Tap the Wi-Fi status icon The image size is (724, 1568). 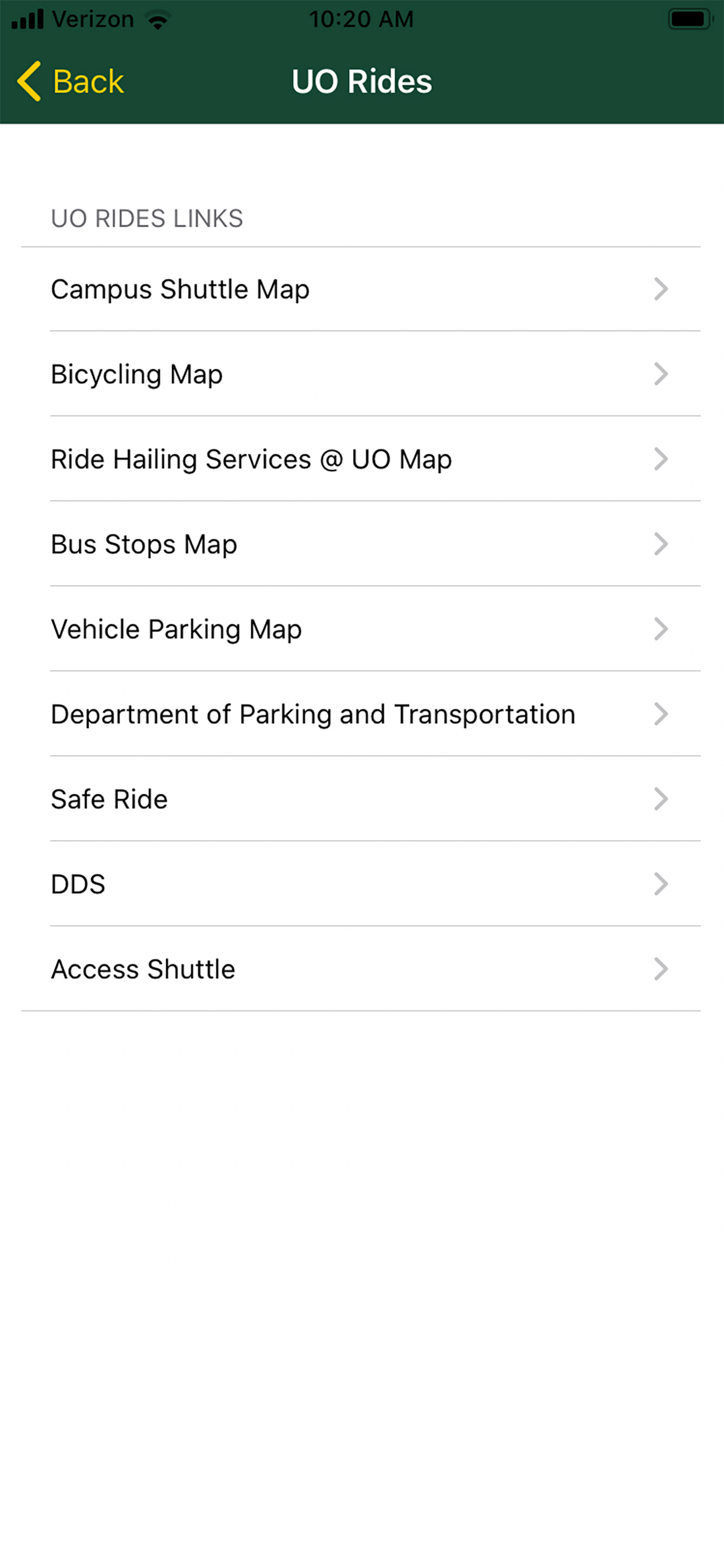pyautogui.click(x=158, y=20)
